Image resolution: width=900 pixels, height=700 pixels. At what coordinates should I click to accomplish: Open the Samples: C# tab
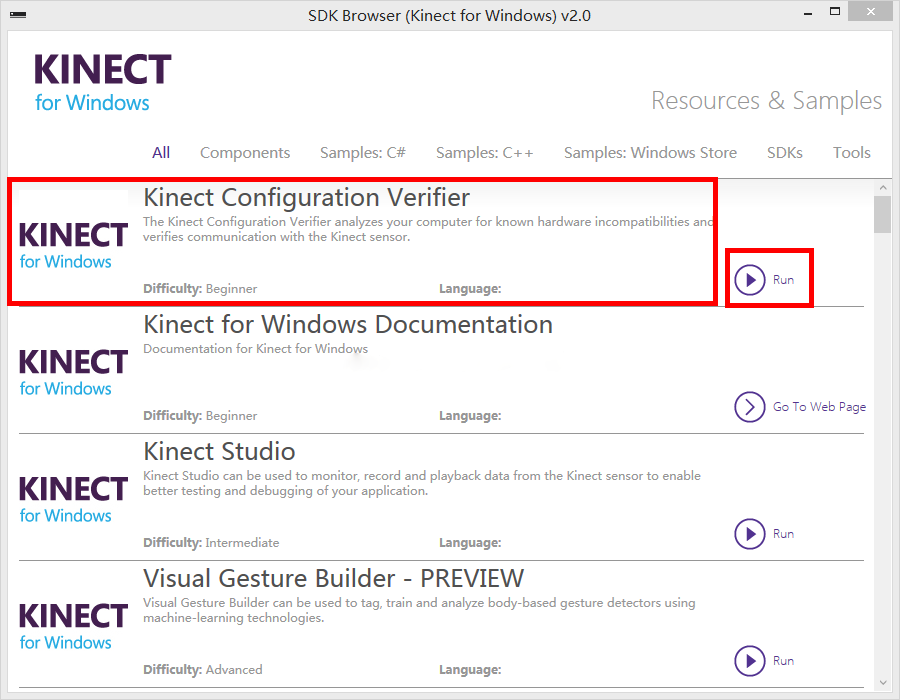pos(363,153)
